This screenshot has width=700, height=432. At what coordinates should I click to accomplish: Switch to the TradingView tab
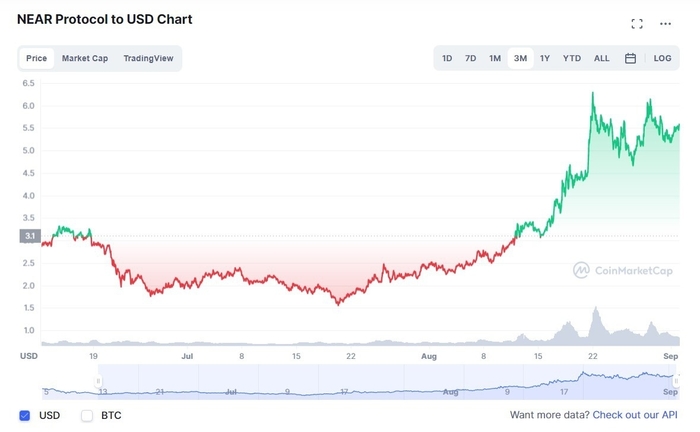[148, 58]
